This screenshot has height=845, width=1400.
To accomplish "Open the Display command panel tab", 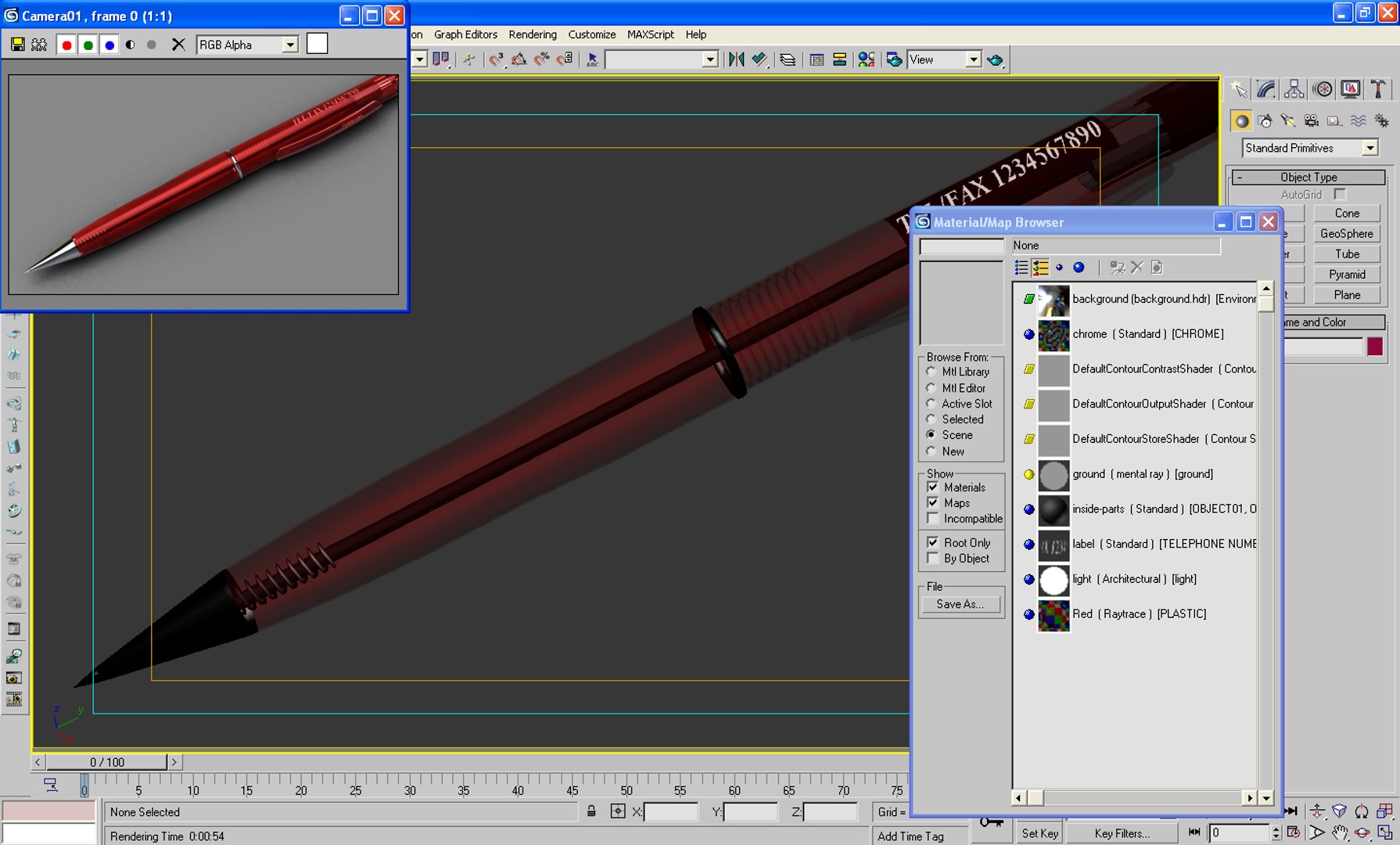I will 1351,89.
